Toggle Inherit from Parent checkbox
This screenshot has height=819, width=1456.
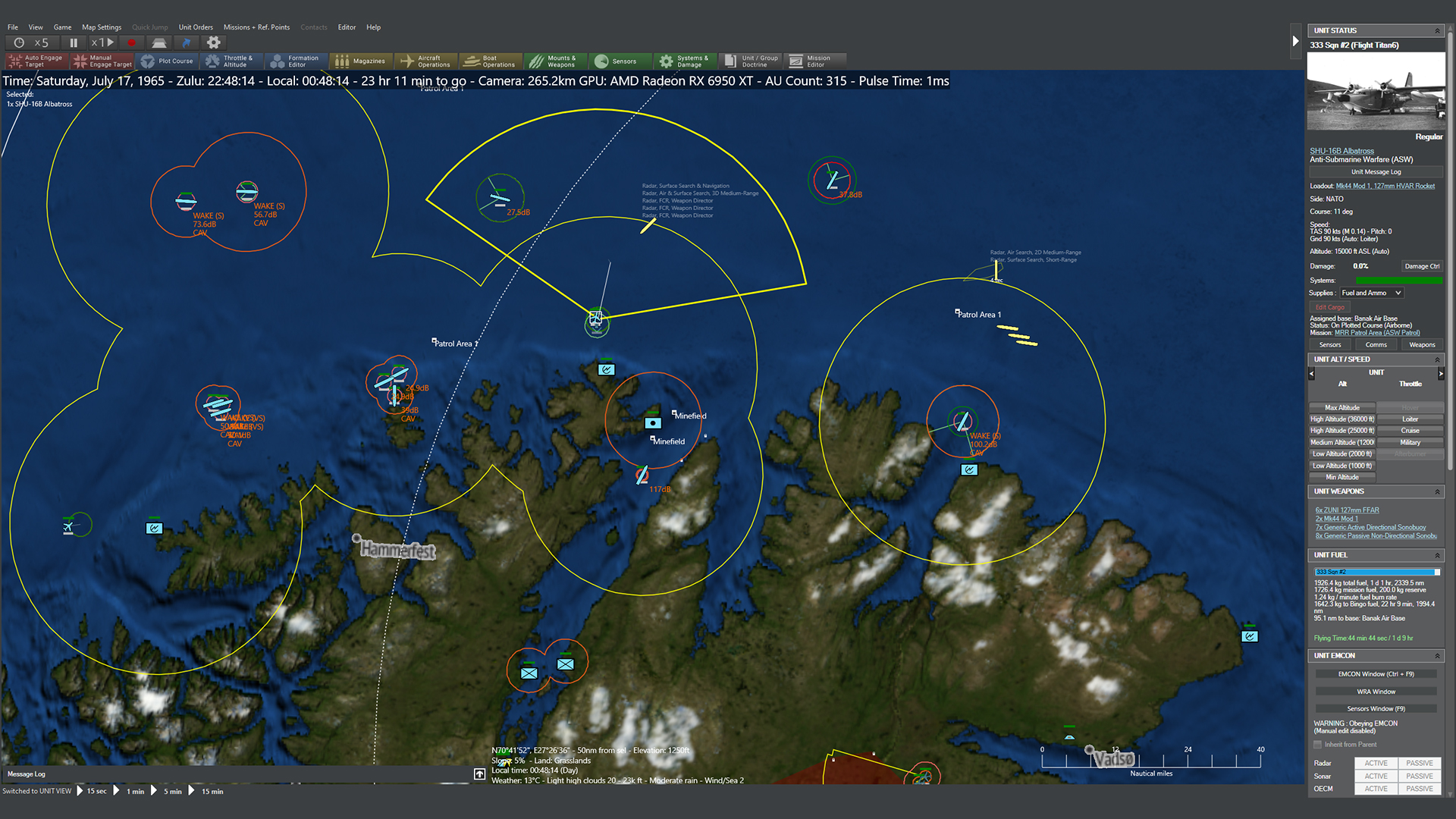coord(1318,745)
